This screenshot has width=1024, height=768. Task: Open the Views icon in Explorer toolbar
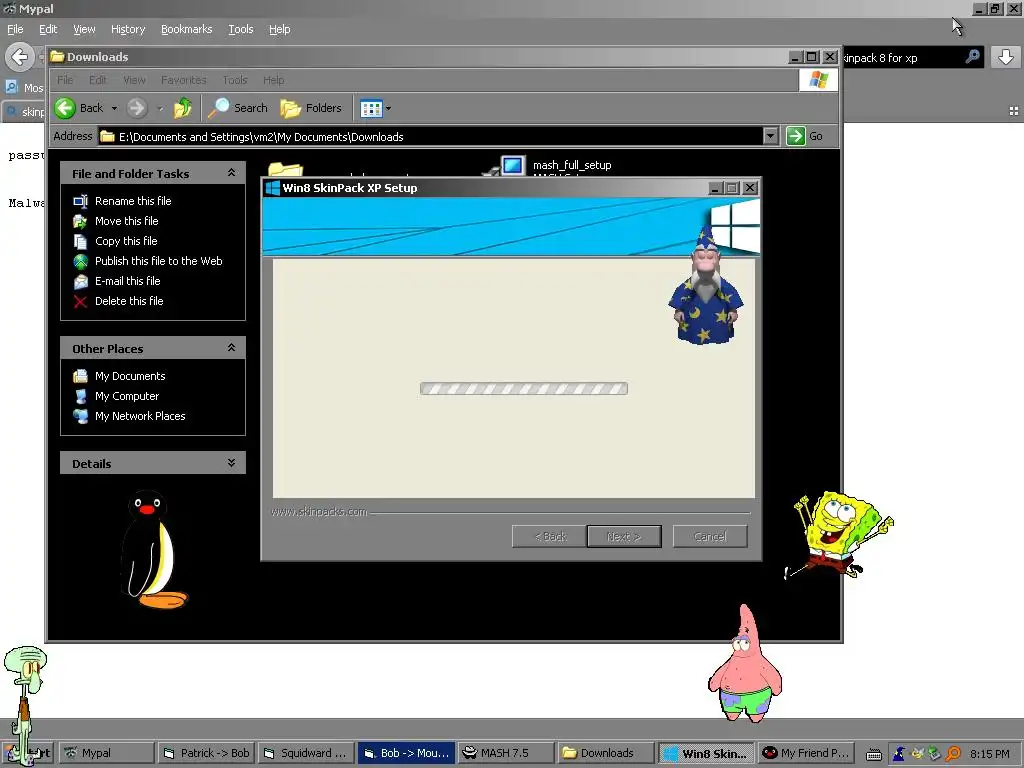(371, 108)
